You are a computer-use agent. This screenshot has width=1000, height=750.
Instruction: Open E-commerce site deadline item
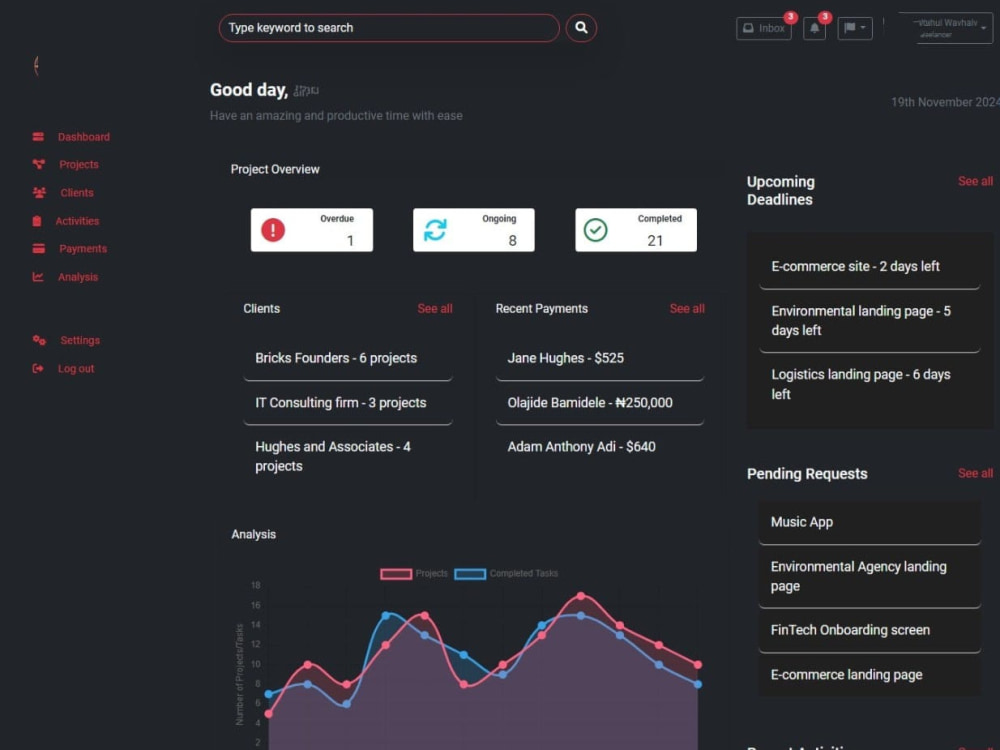coord(870,267)
